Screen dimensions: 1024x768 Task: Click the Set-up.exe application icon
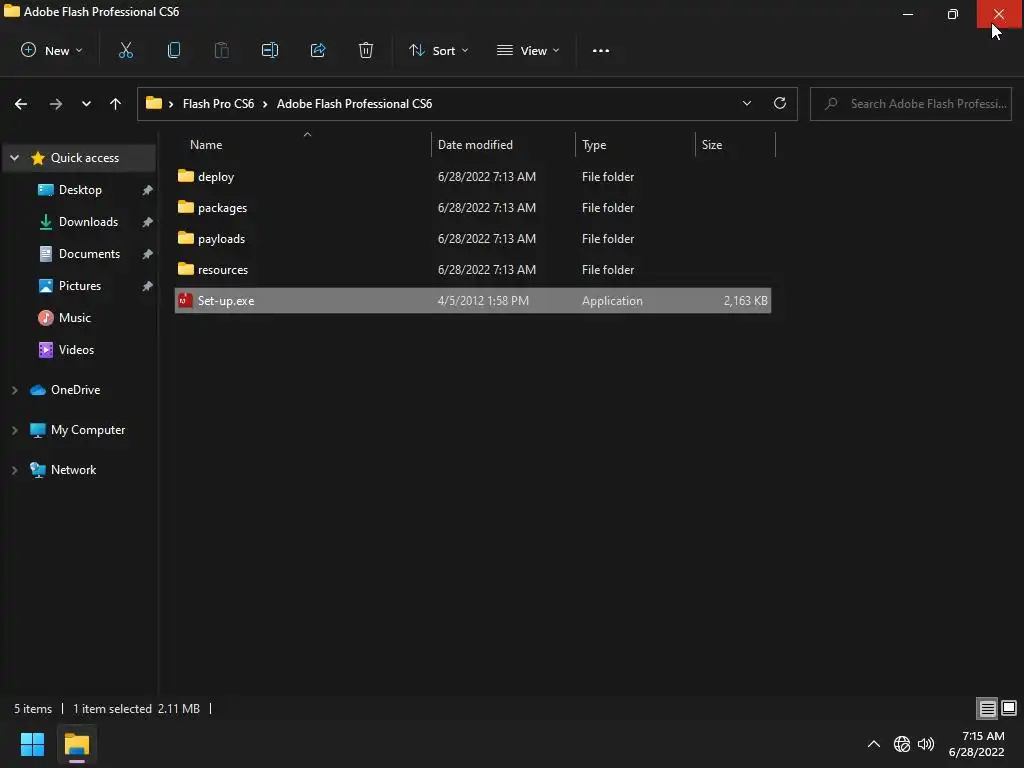click(185, 300)
